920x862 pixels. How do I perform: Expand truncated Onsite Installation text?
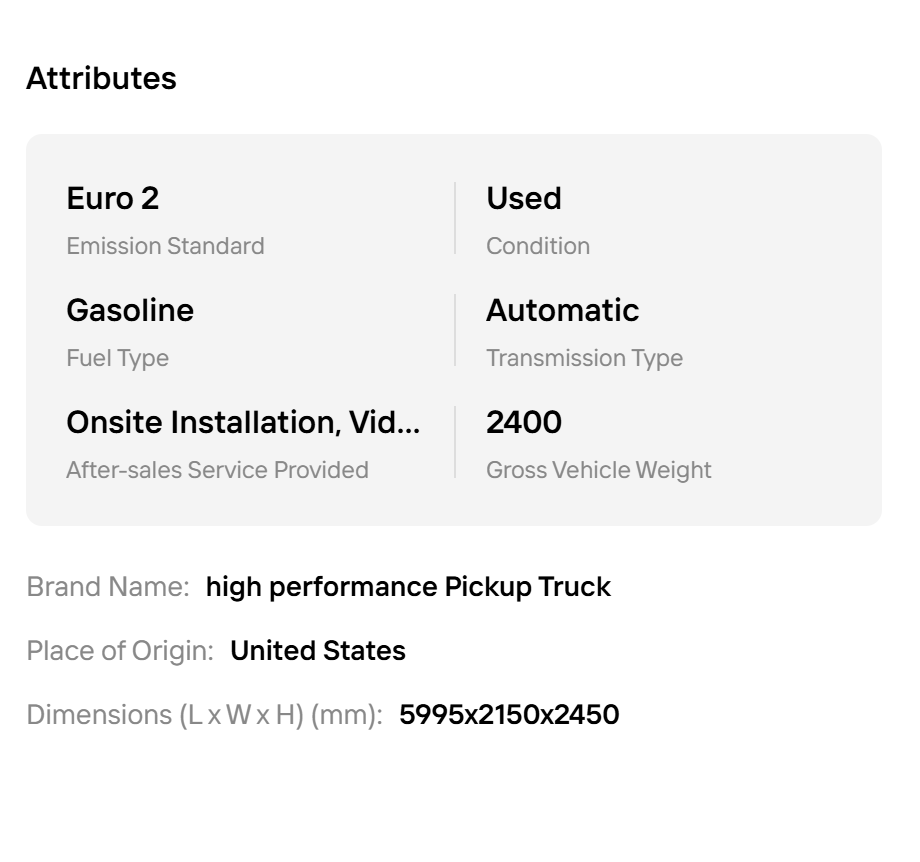click(243, 423)
